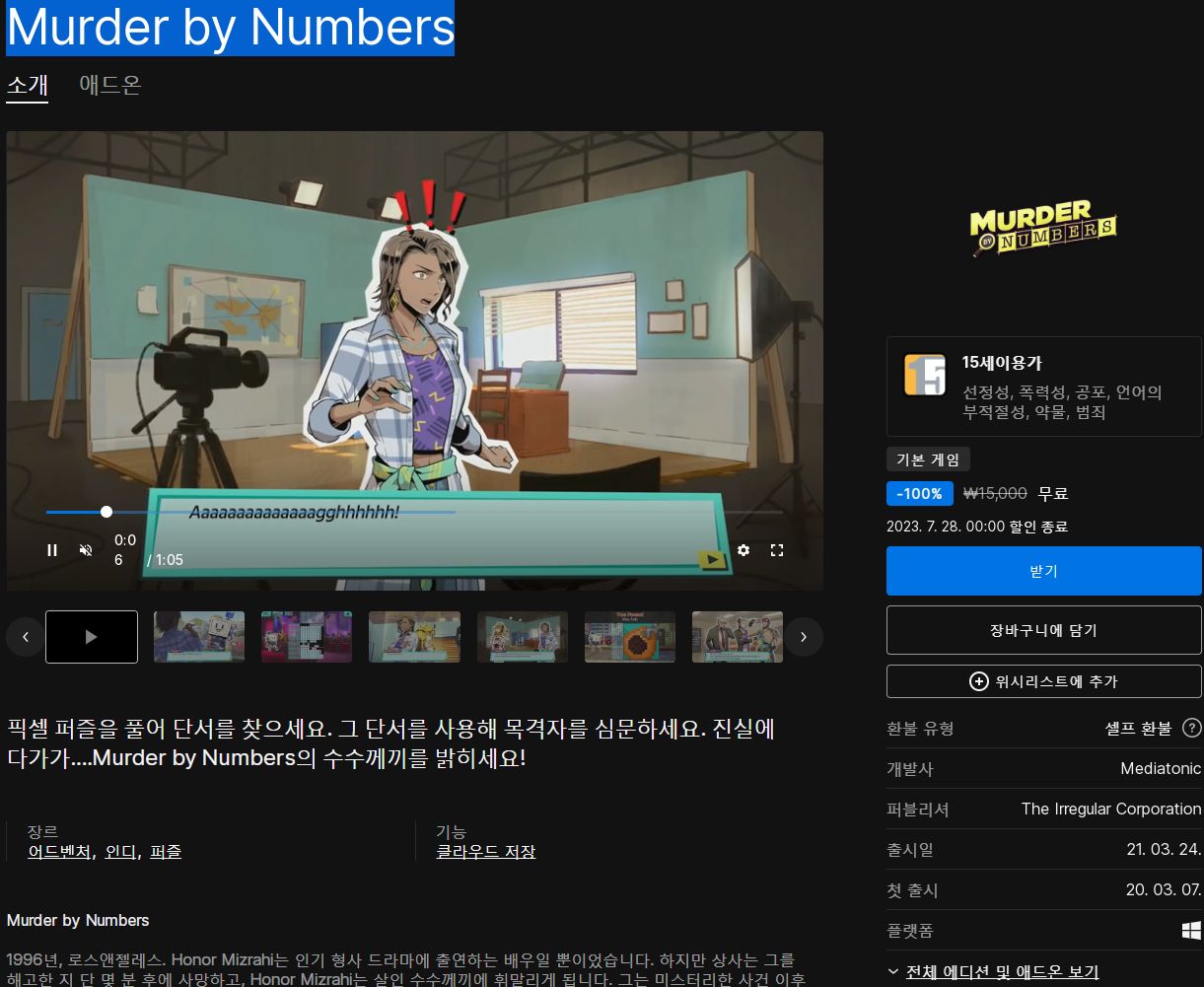Screen dimensions: 1204x987
Task: Click the Murder by Numbers page title
Action: point(231,28)
